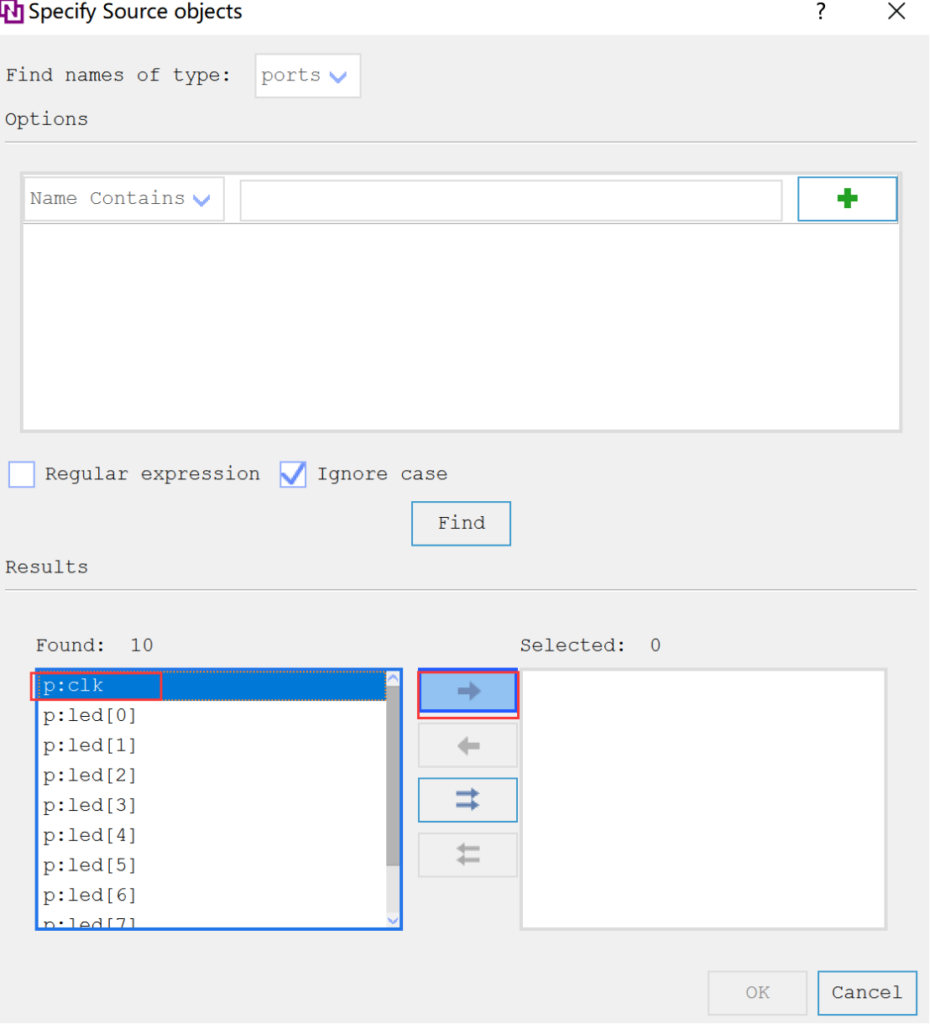This screenshot has width=930, height=1024.
Task: Click the help question mark icon
Action: coord(821,13)
